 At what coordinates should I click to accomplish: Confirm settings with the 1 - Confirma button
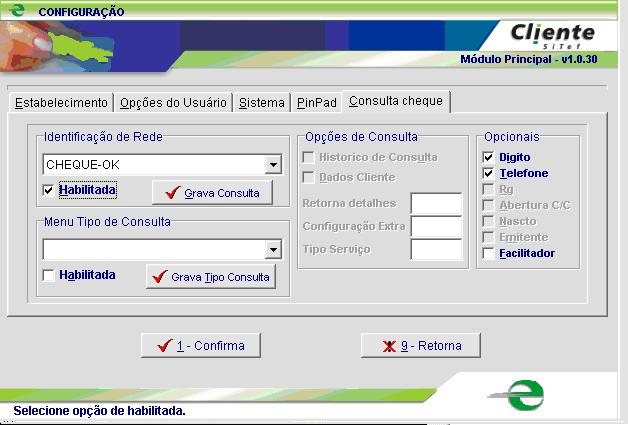[201, 346]
